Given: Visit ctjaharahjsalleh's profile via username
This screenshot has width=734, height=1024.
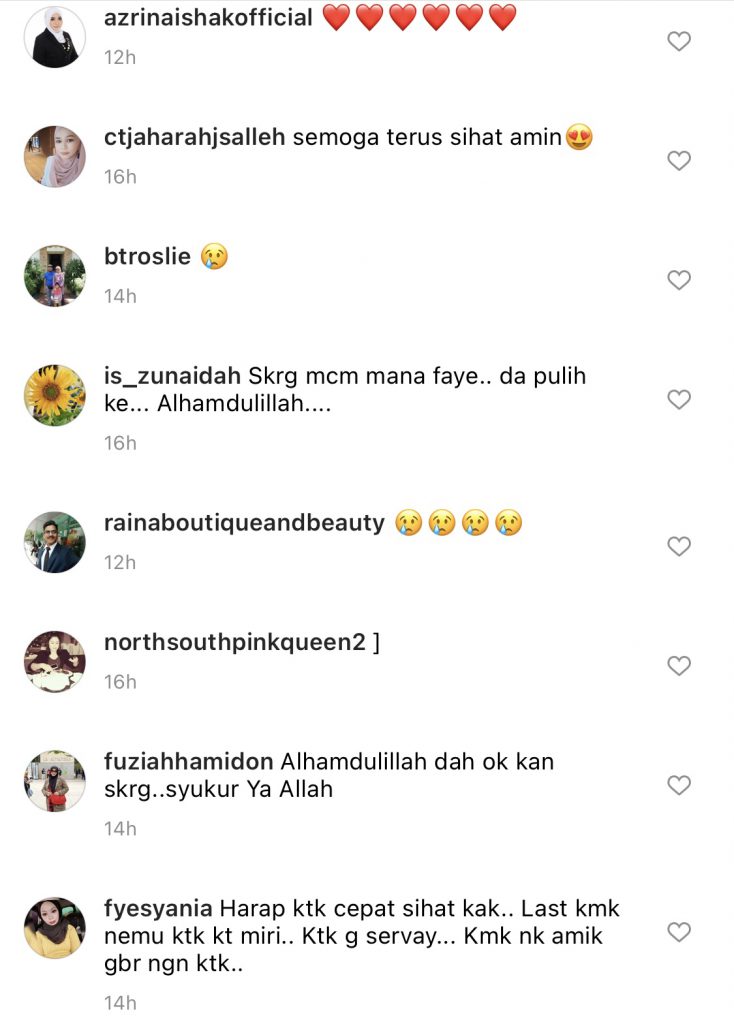Looking at the screenshot, I should [195, 137].
